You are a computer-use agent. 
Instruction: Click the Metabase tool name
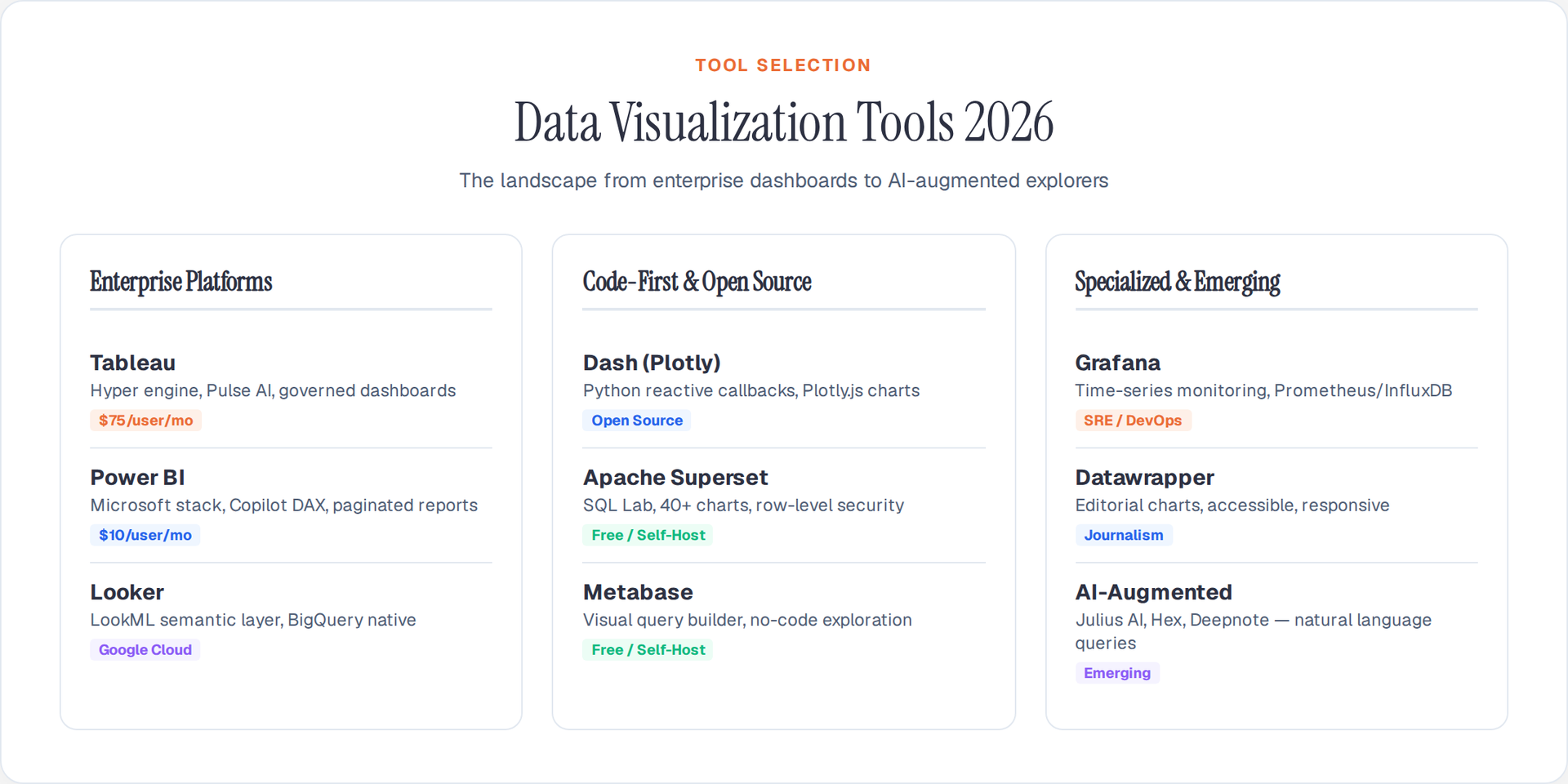(638, 592)
